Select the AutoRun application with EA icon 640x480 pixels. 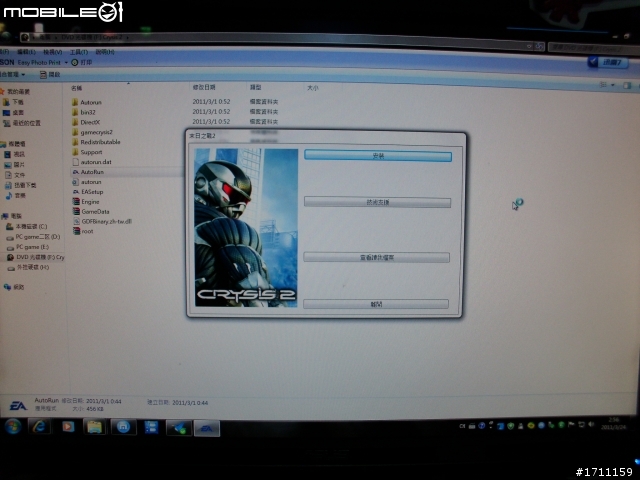pyautogui.click(x=88, y=172)
